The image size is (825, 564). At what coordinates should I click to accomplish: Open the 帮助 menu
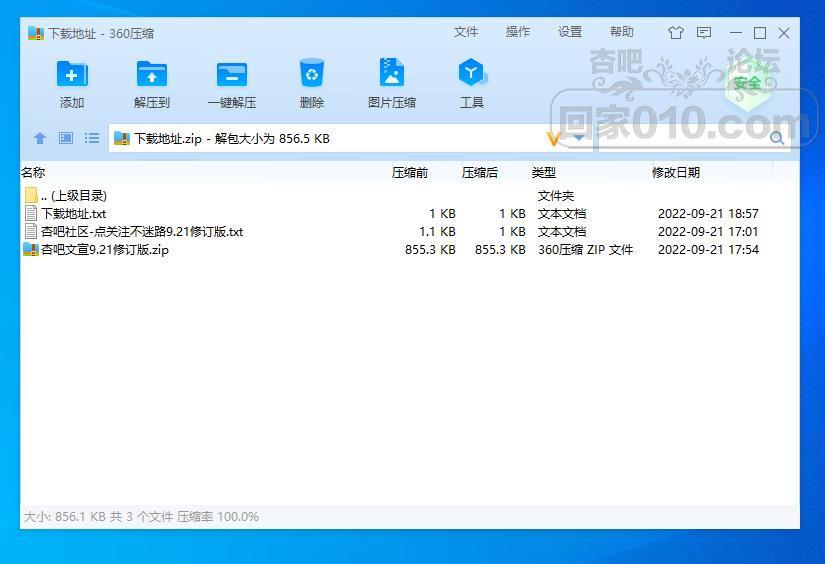coord(621,32)
